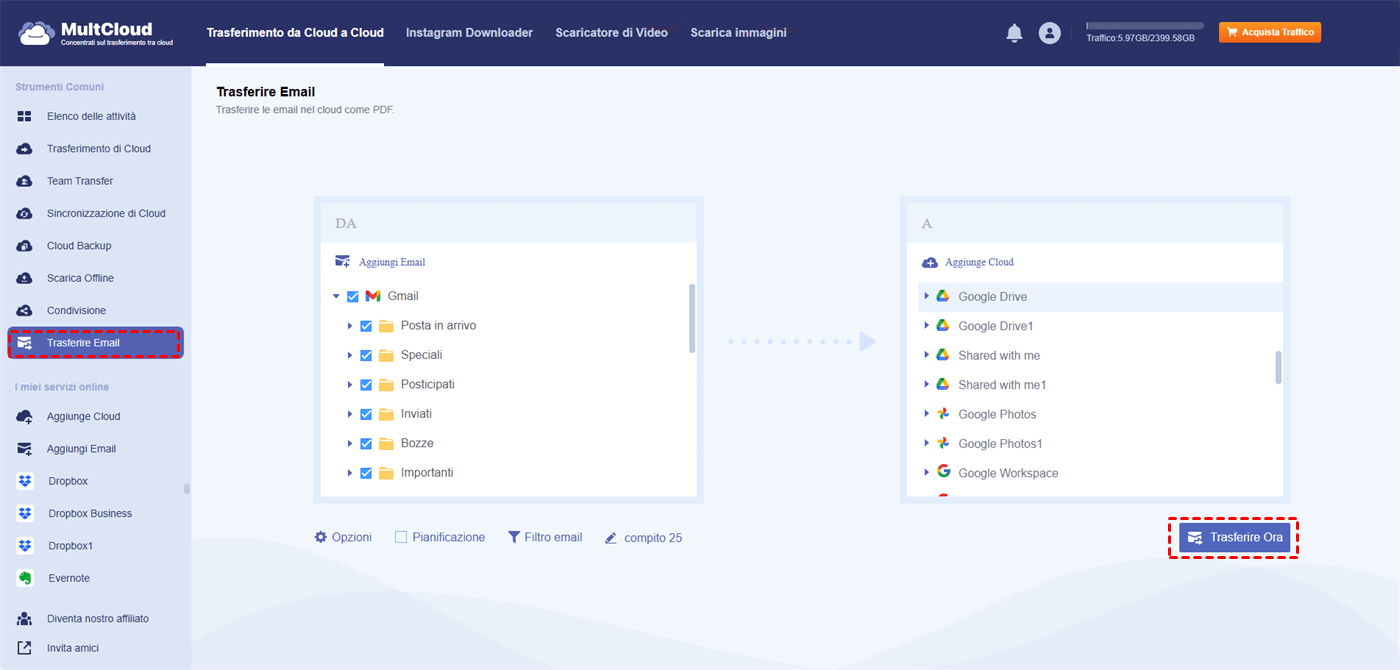Open the user account avatar icon
1400x670 pixels.
1049,33
